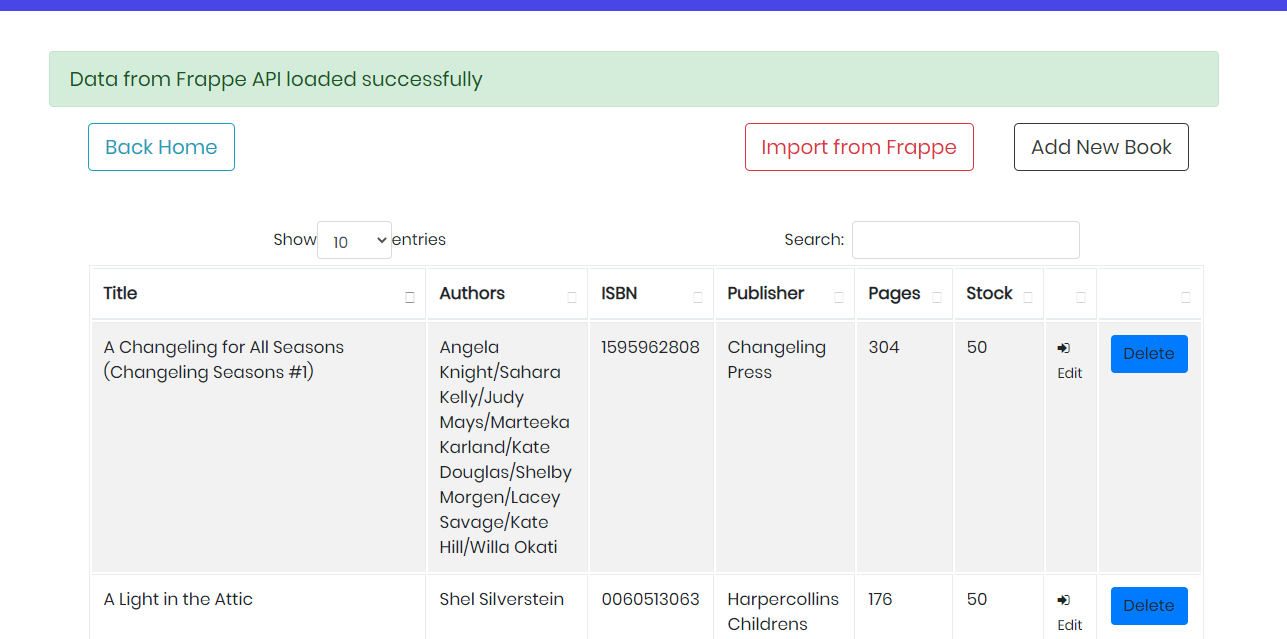The image size is (1287, 639).
Task: Delete A Light in the Attic book
Action: [1149, 606]
